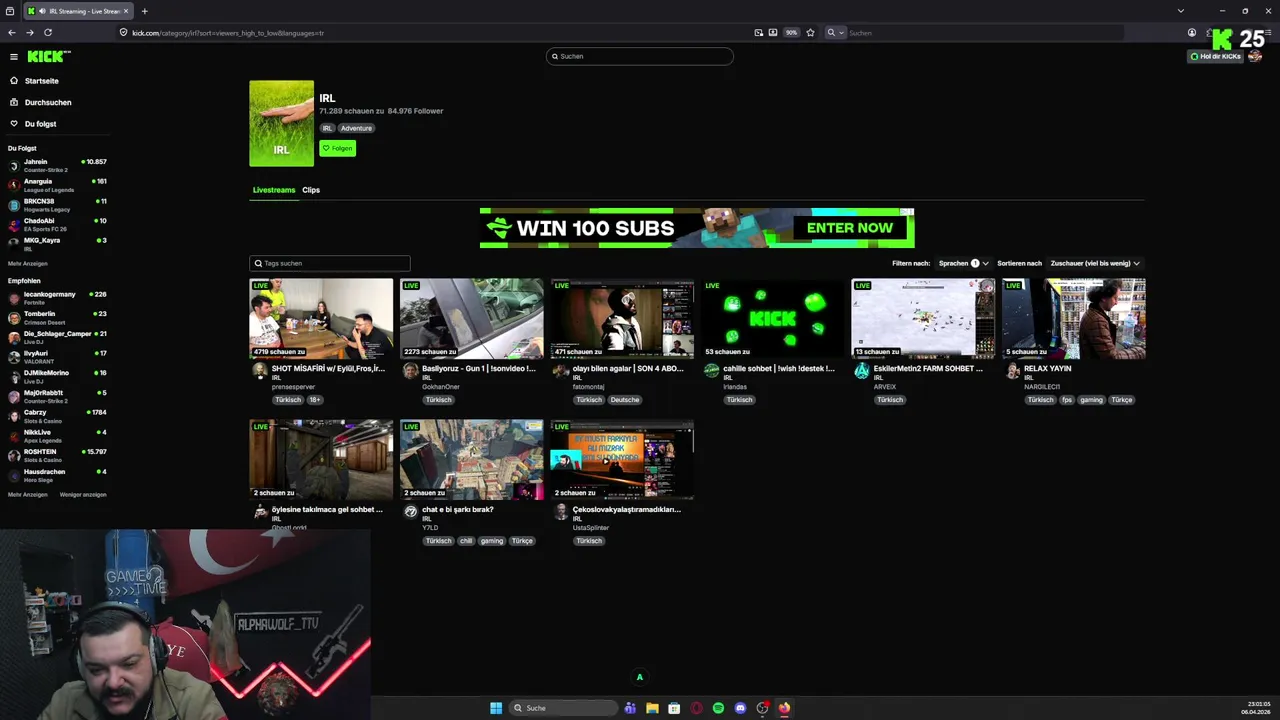Viewport: 1280px width, 720px height.
Task: Click the UstaSplinter channel avatar
Action: [x=561, y=512]
